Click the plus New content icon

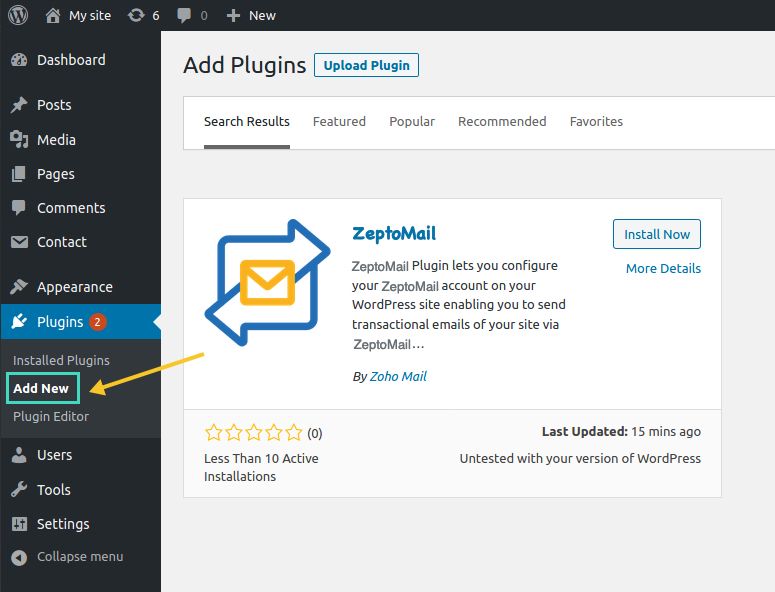coord(233,15)
